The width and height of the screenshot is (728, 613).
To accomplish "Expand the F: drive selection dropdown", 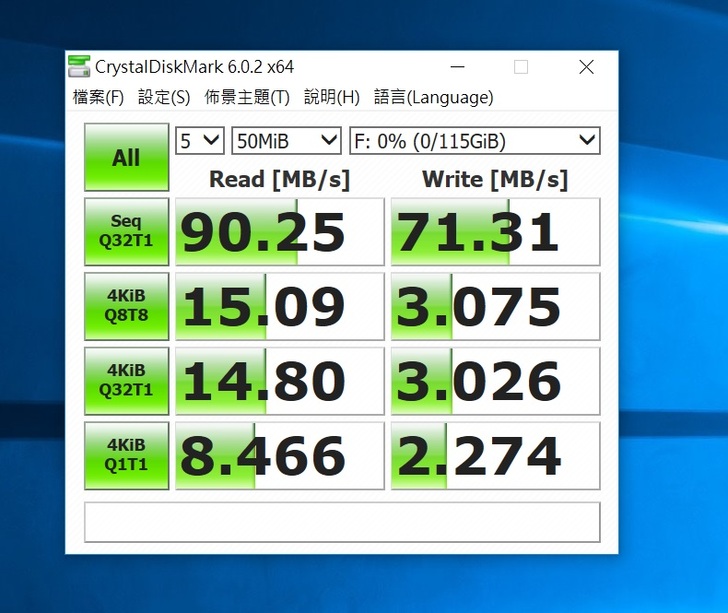I will tap(474, 140).
